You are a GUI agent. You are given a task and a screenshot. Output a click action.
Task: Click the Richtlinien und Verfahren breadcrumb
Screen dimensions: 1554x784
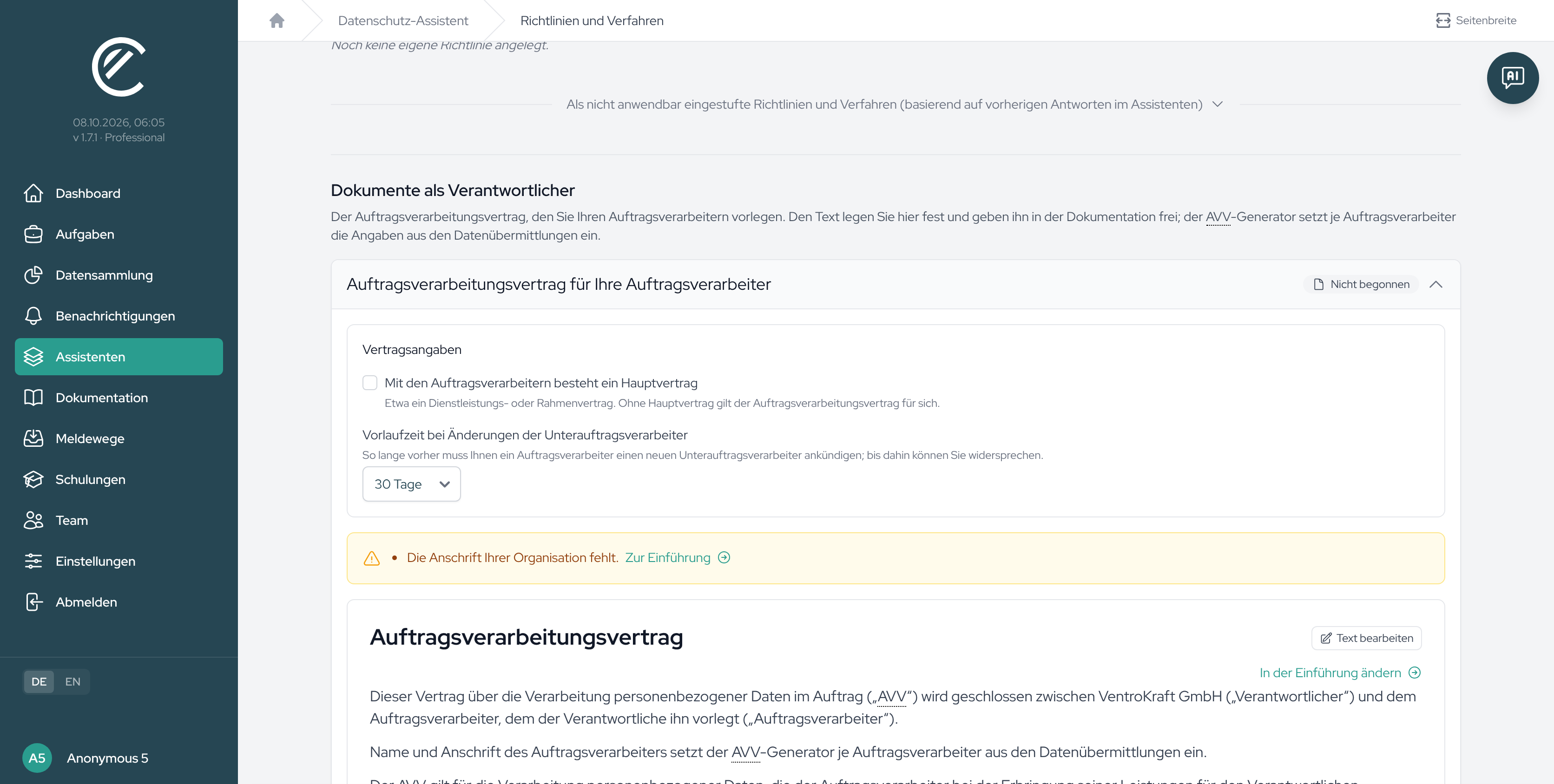592,20
